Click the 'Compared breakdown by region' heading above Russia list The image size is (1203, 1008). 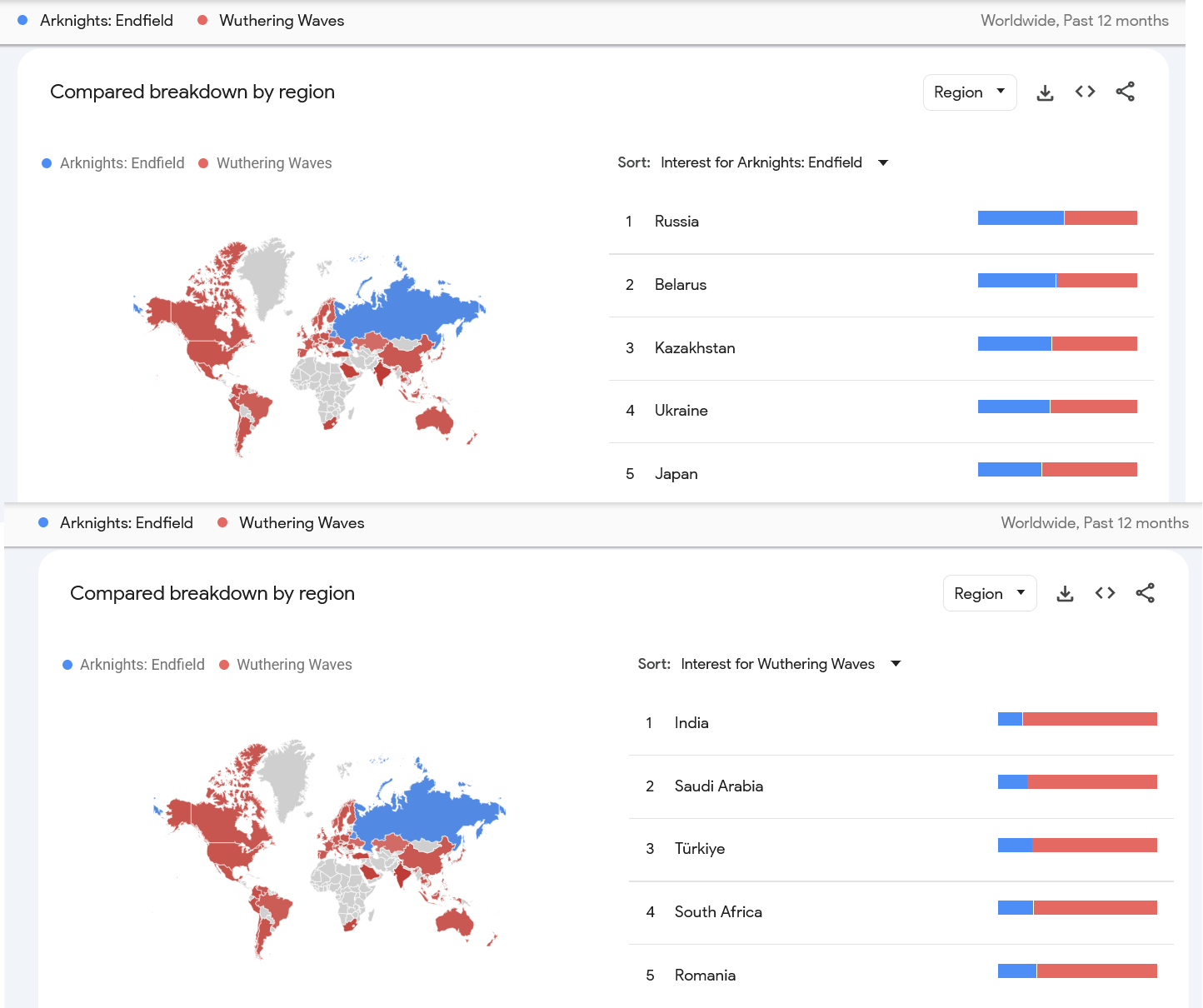coord(192,92)
